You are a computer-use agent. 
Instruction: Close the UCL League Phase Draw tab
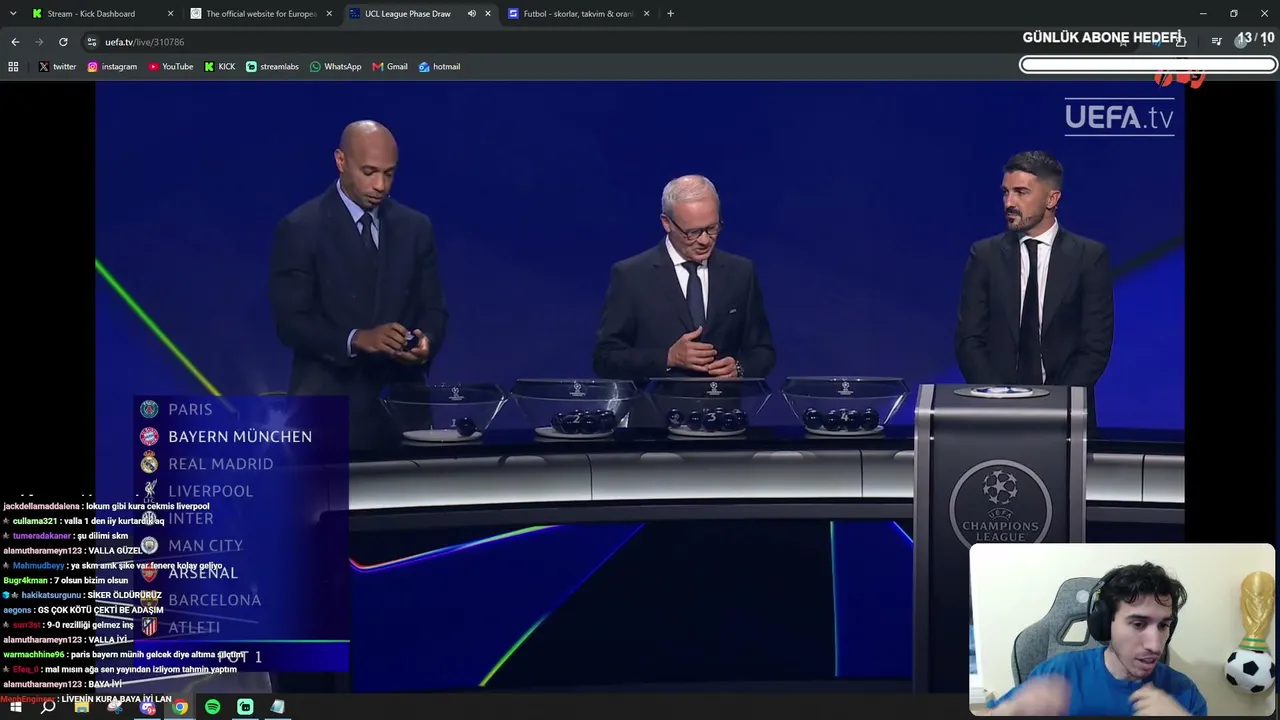(x=488, y=14)
